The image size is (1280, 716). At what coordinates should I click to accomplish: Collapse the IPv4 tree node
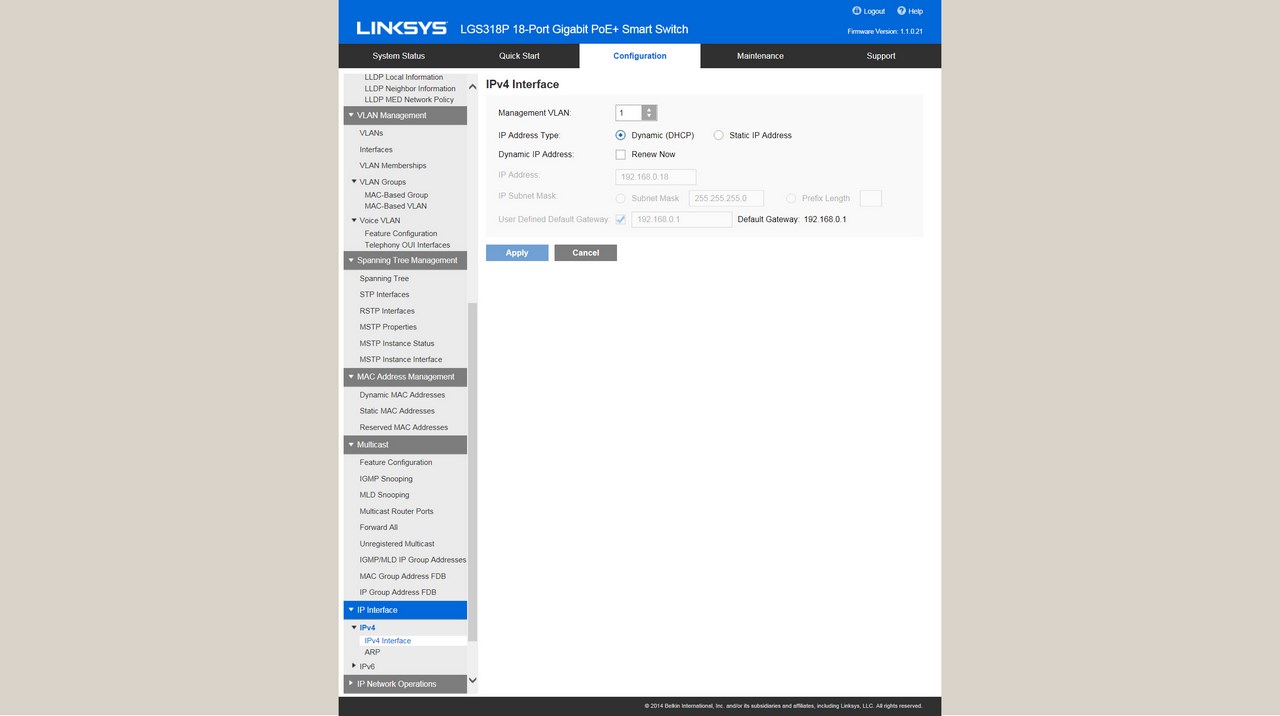354,627
